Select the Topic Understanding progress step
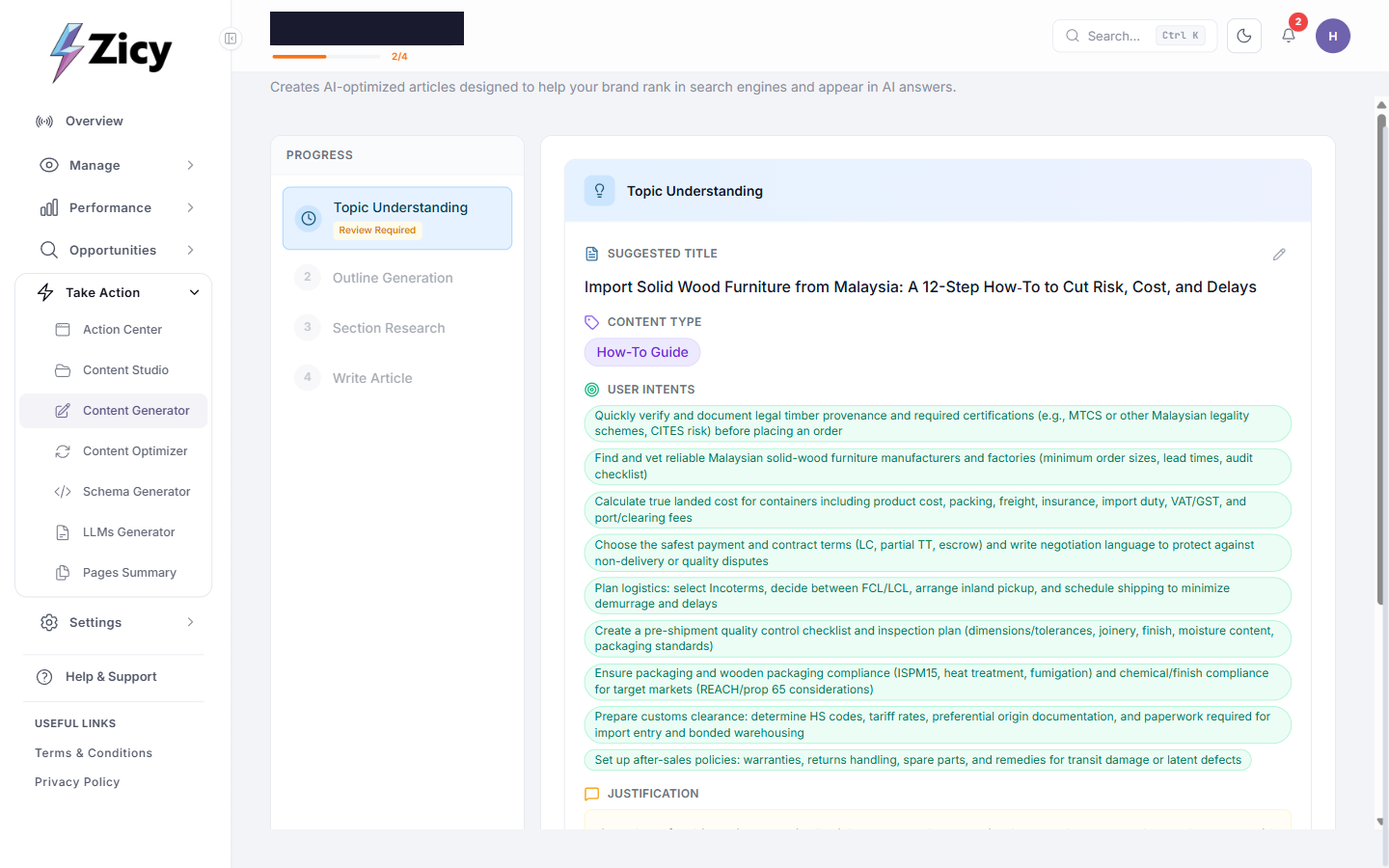 (397, 218)
